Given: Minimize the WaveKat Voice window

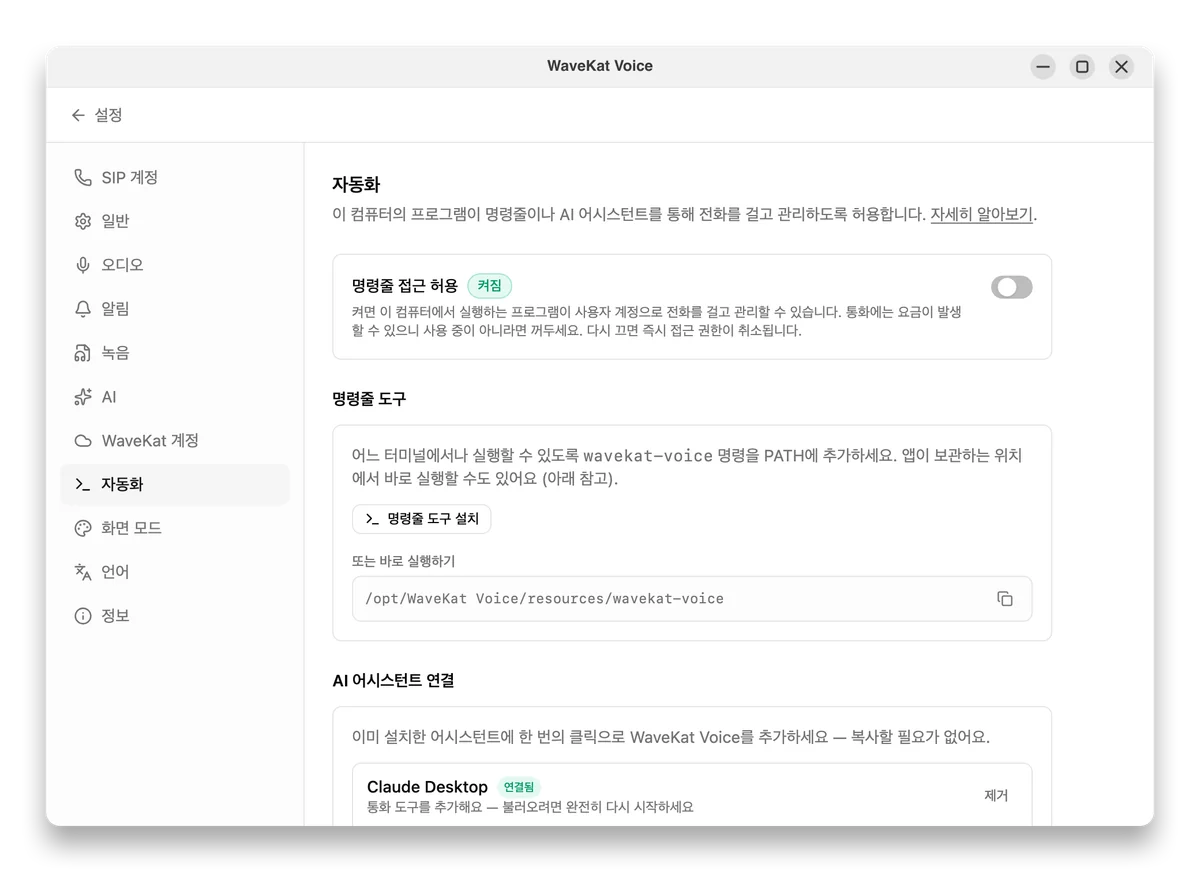Looking at the screenshot, I should pos(1043,67).
